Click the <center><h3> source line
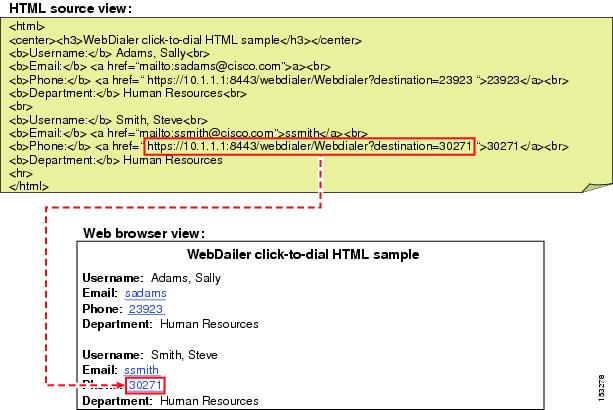Screen dimensions: 613x410 click(185, 40)
